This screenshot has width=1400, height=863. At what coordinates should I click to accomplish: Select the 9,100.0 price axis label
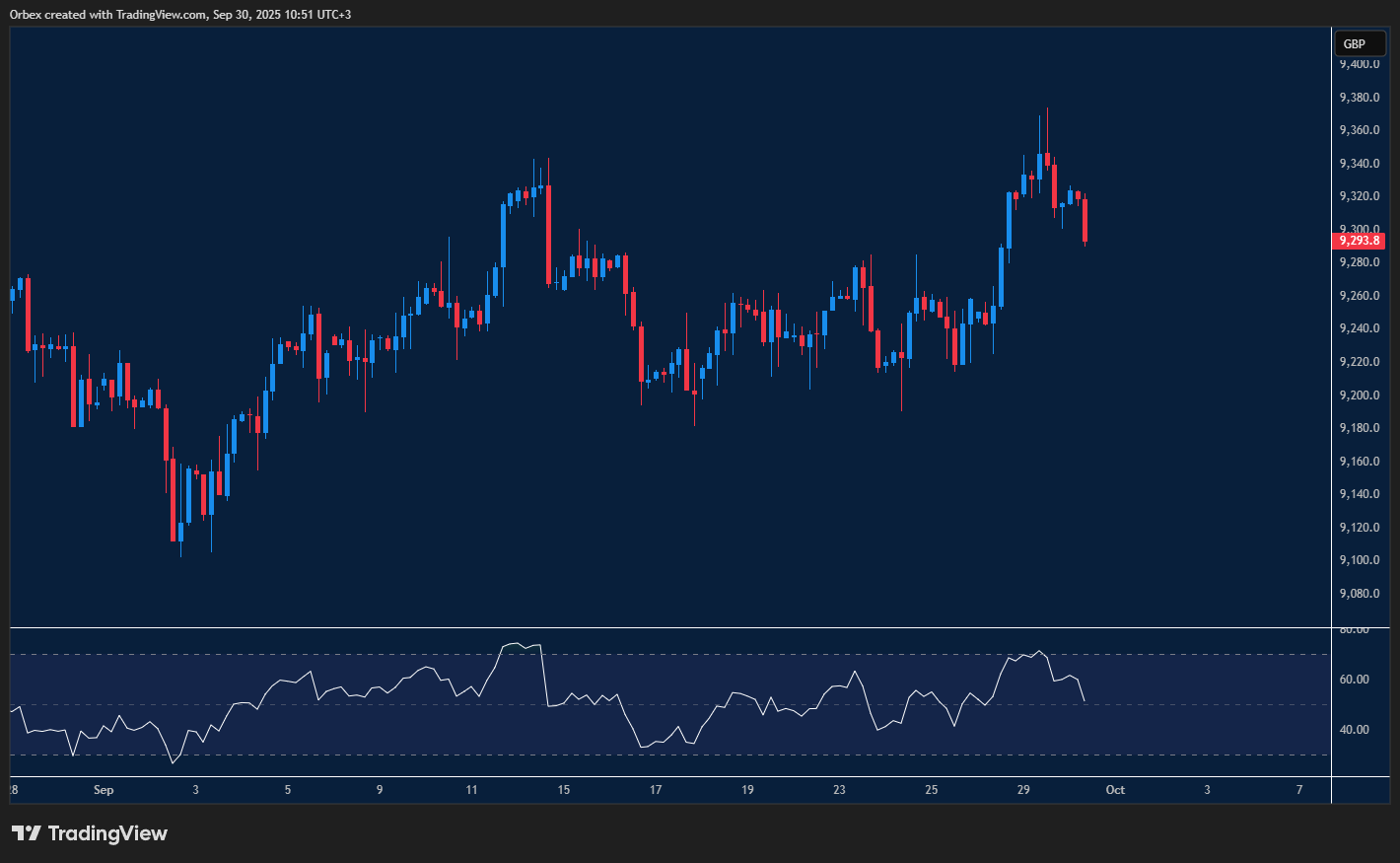1359,560
